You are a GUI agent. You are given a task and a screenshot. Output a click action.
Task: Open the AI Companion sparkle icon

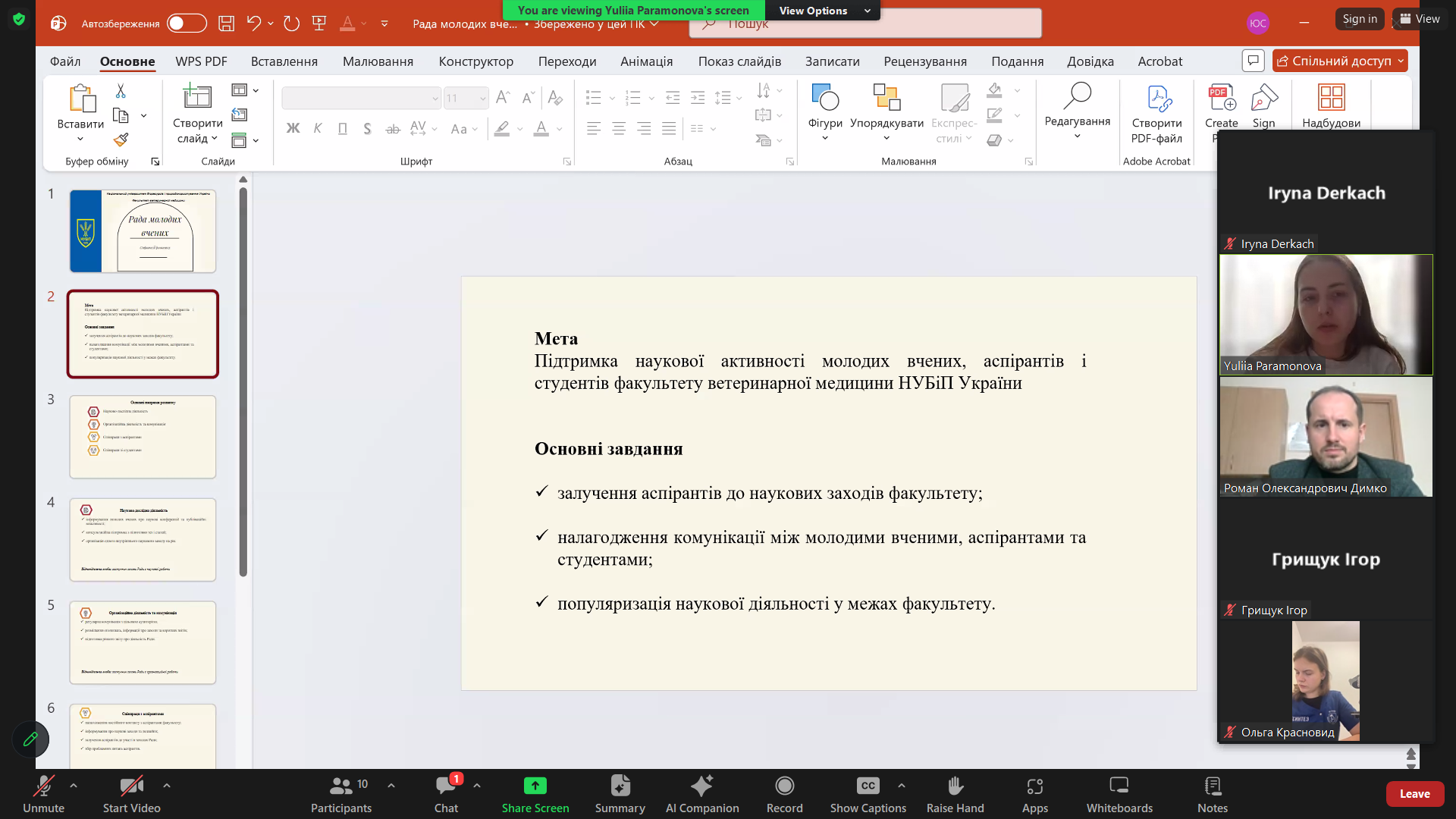pos(701,786)
